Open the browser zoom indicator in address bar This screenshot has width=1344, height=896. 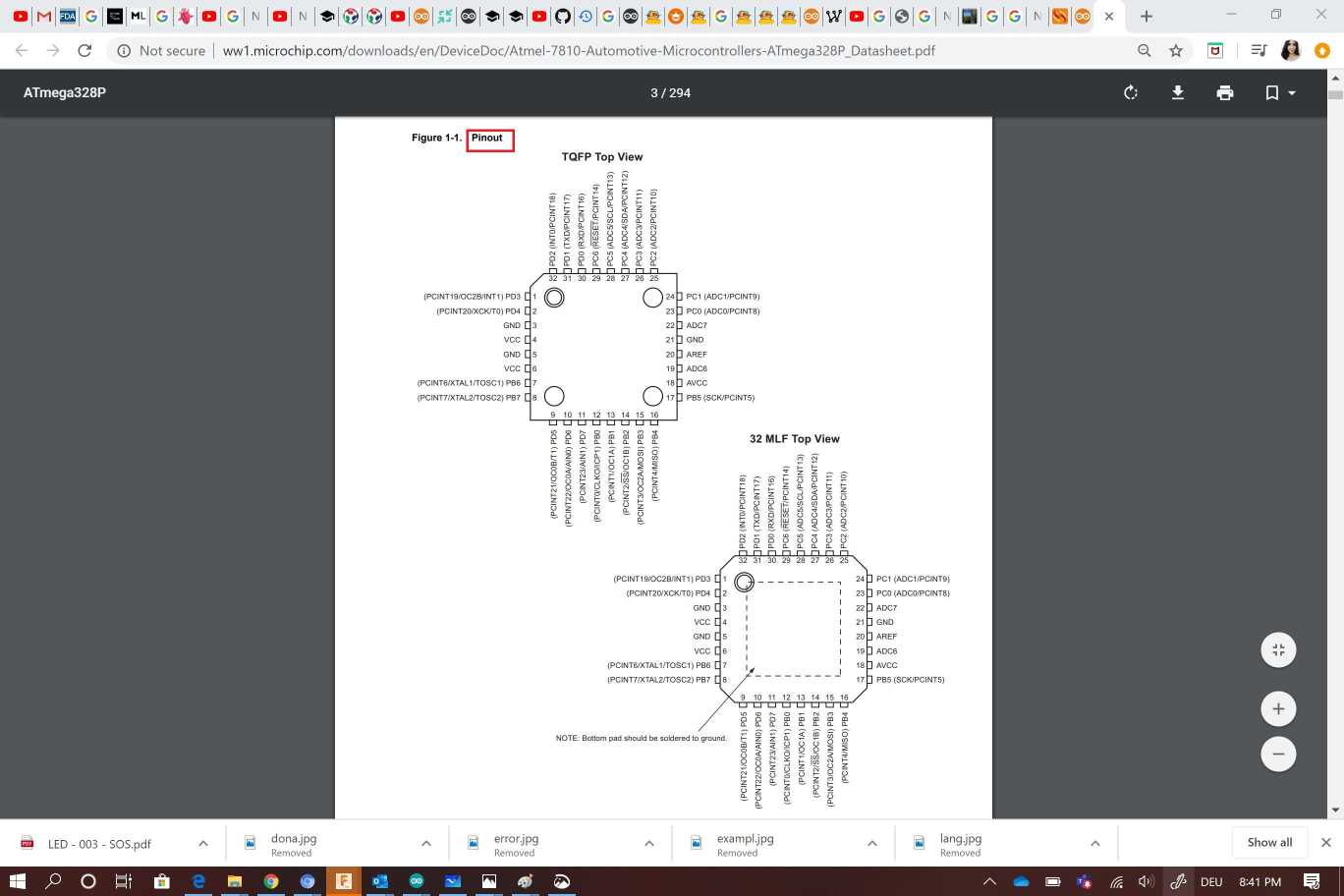pos(1144,50)
